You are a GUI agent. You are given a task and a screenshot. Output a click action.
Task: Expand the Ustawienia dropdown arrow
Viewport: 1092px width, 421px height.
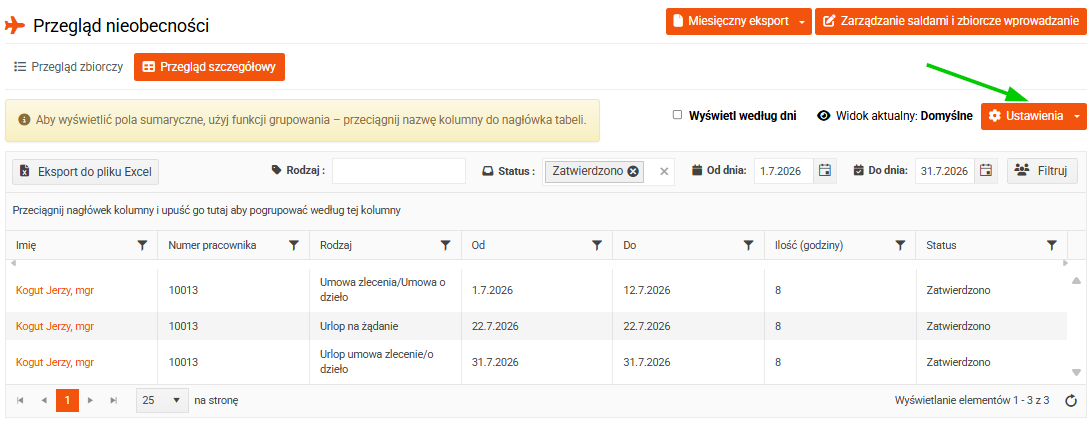[x=1077, y=116]
